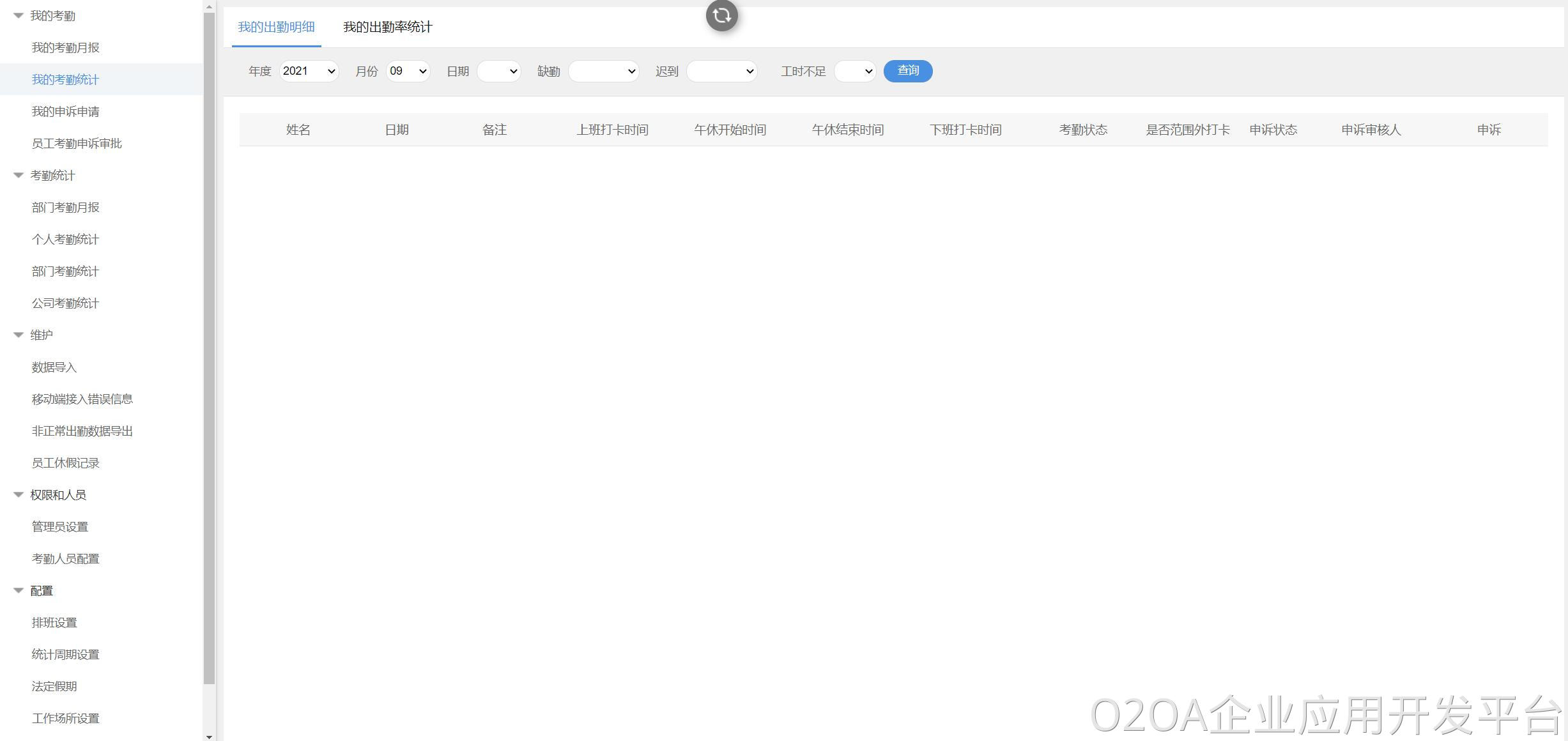
Task: Click the blue 查询 button
Action: (907, 71)
